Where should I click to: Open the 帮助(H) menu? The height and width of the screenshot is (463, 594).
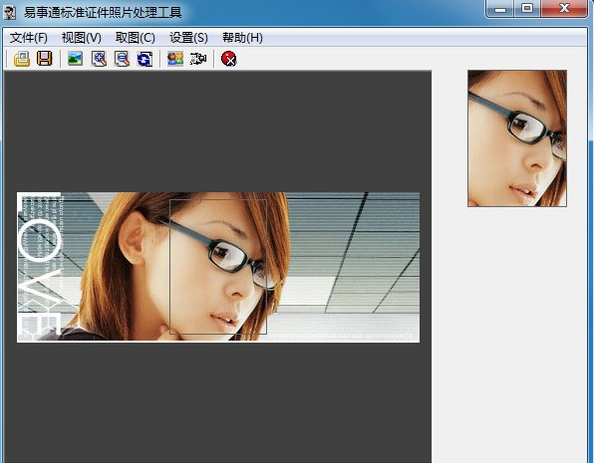(x=242, y=38)
